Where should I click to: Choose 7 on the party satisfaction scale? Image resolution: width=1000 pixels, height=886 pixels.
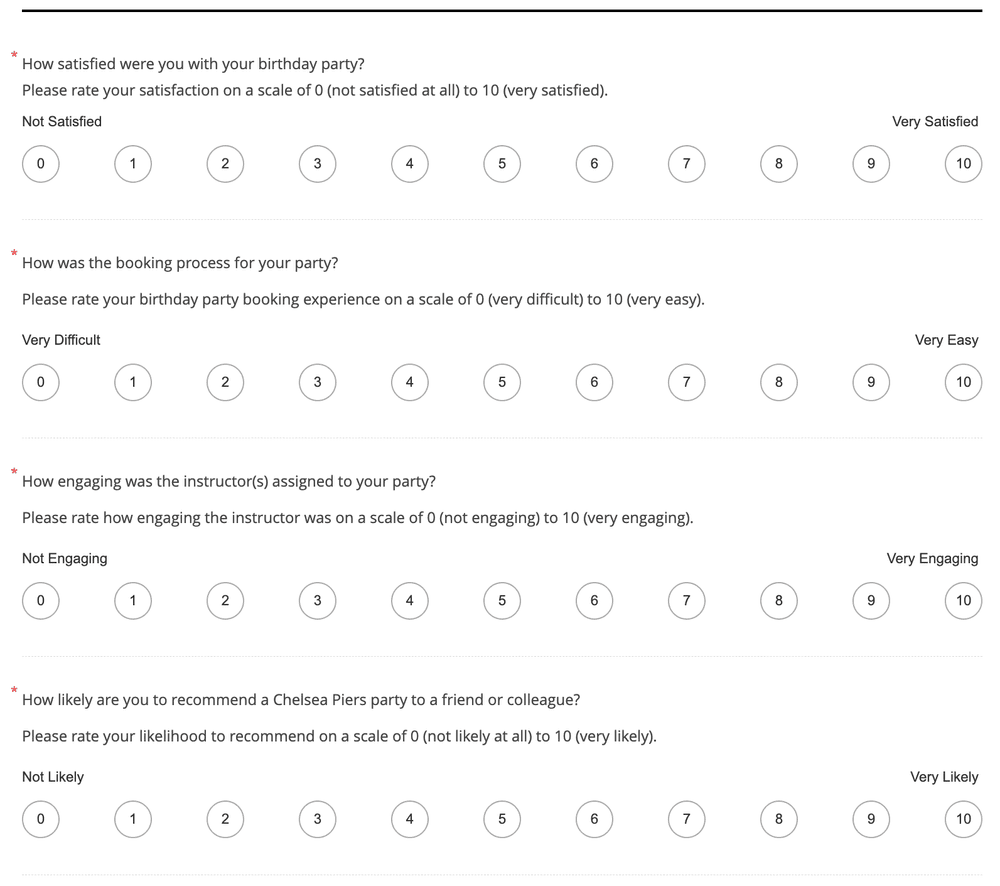686,164
